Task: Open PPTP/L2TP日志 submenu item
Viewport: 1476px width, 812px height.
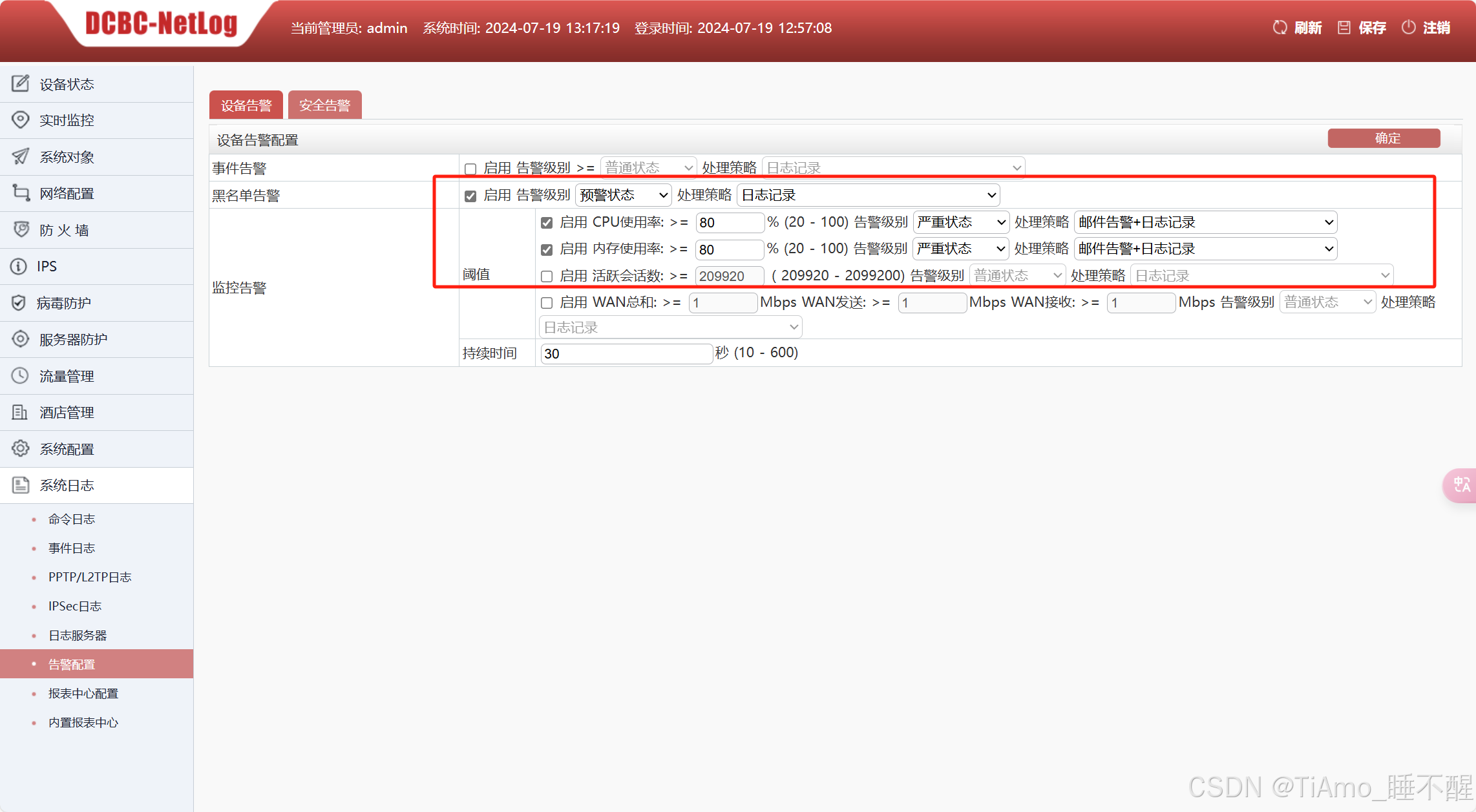Action: (90, 577)
